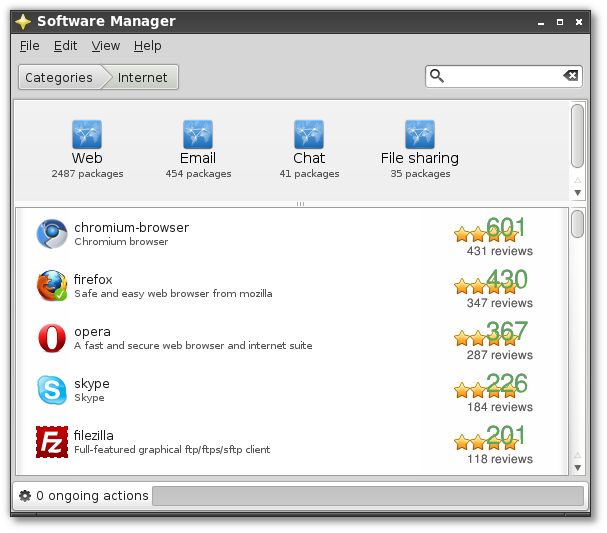Click down arrow of application list scrollbar
Viewport: 607px width, 533px height.
point(578,468)
